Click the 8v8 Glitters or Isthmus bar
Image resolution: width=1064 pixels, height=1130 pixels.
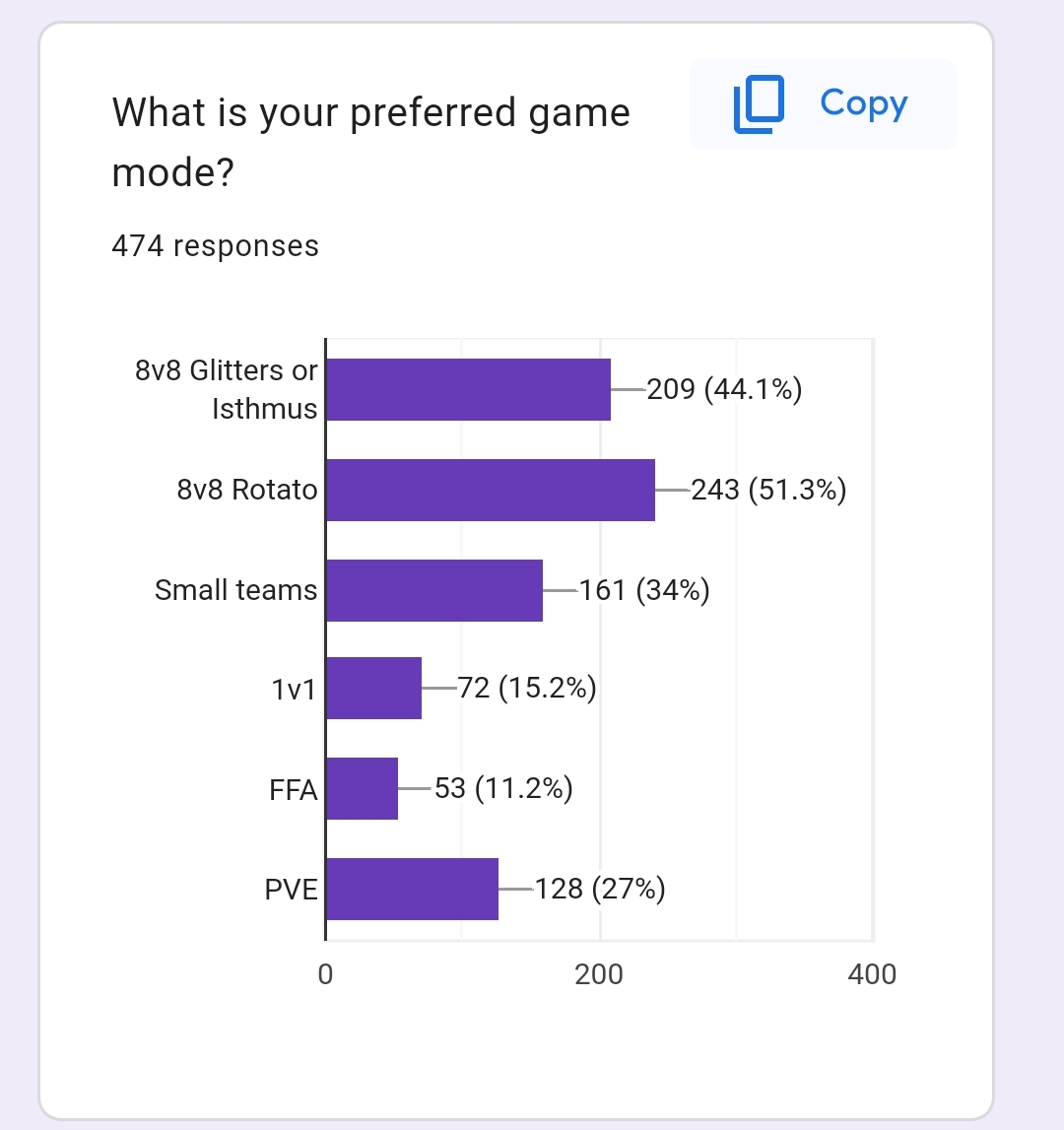[x=468, y=390]
